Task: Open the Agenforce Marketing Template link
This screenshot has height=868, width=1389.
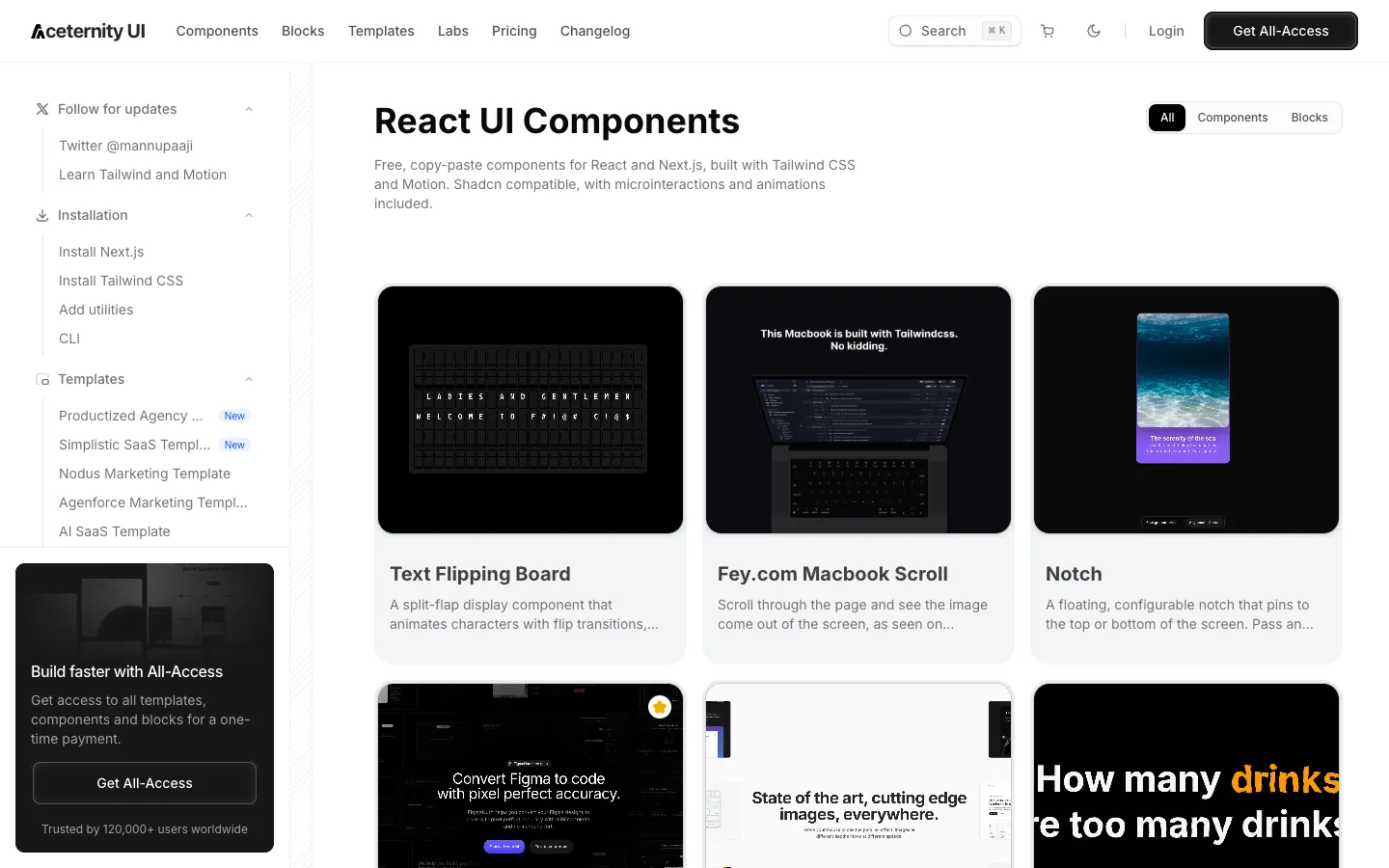Action: pyautogui.click(x=153, y=502)
